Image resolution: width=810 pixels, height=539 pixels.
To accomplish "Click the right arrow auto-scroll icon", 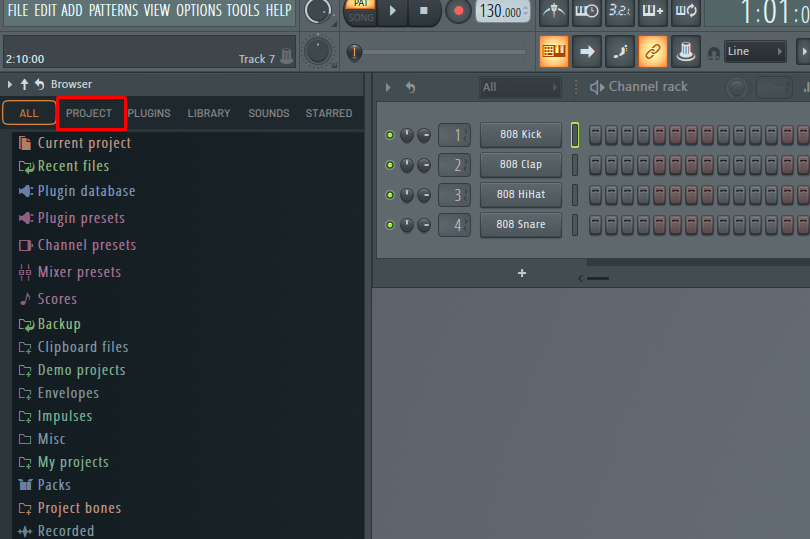I will (x=587, y=51).
